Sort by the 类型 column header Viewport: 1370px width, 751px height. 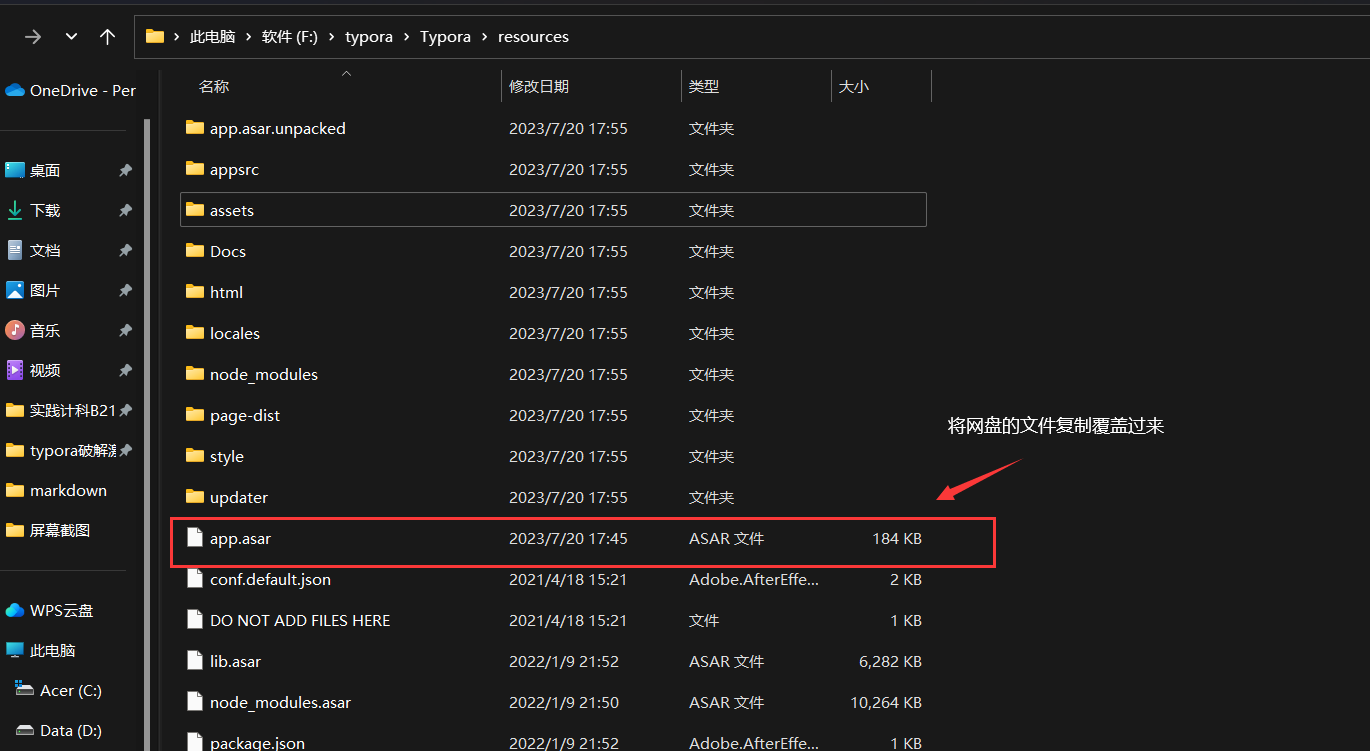pos(704,87)
